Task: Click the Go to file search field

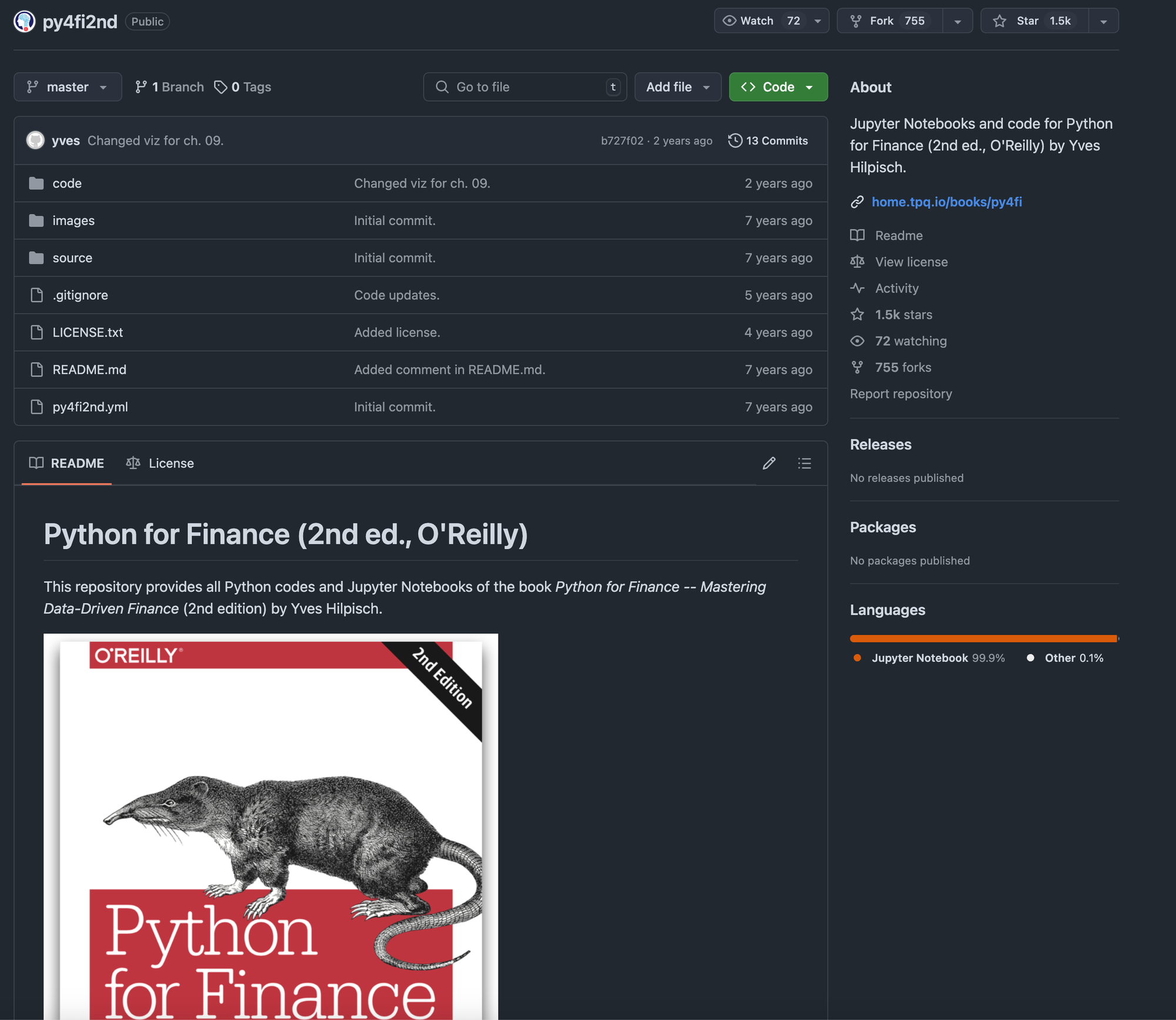Action: pos(524,87)
